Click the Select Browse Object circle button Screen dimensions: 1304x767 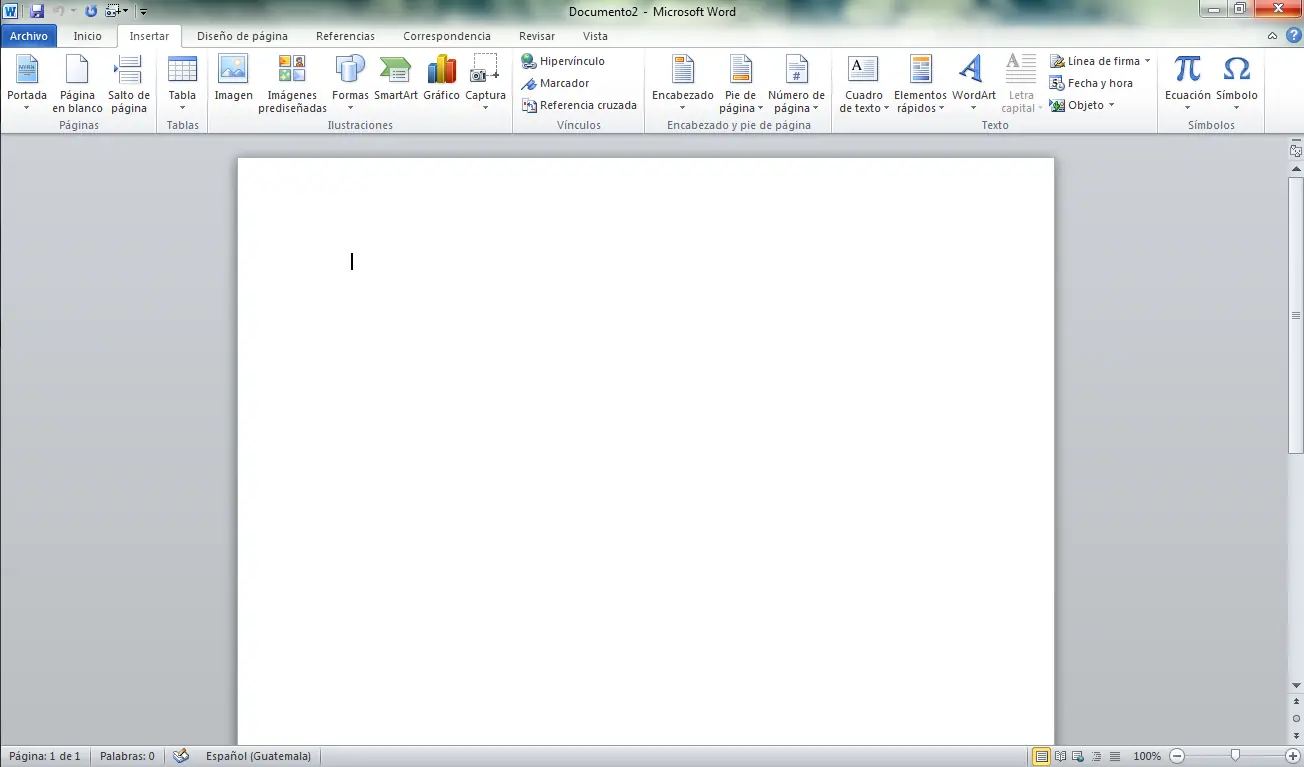tap(1296, 718)
